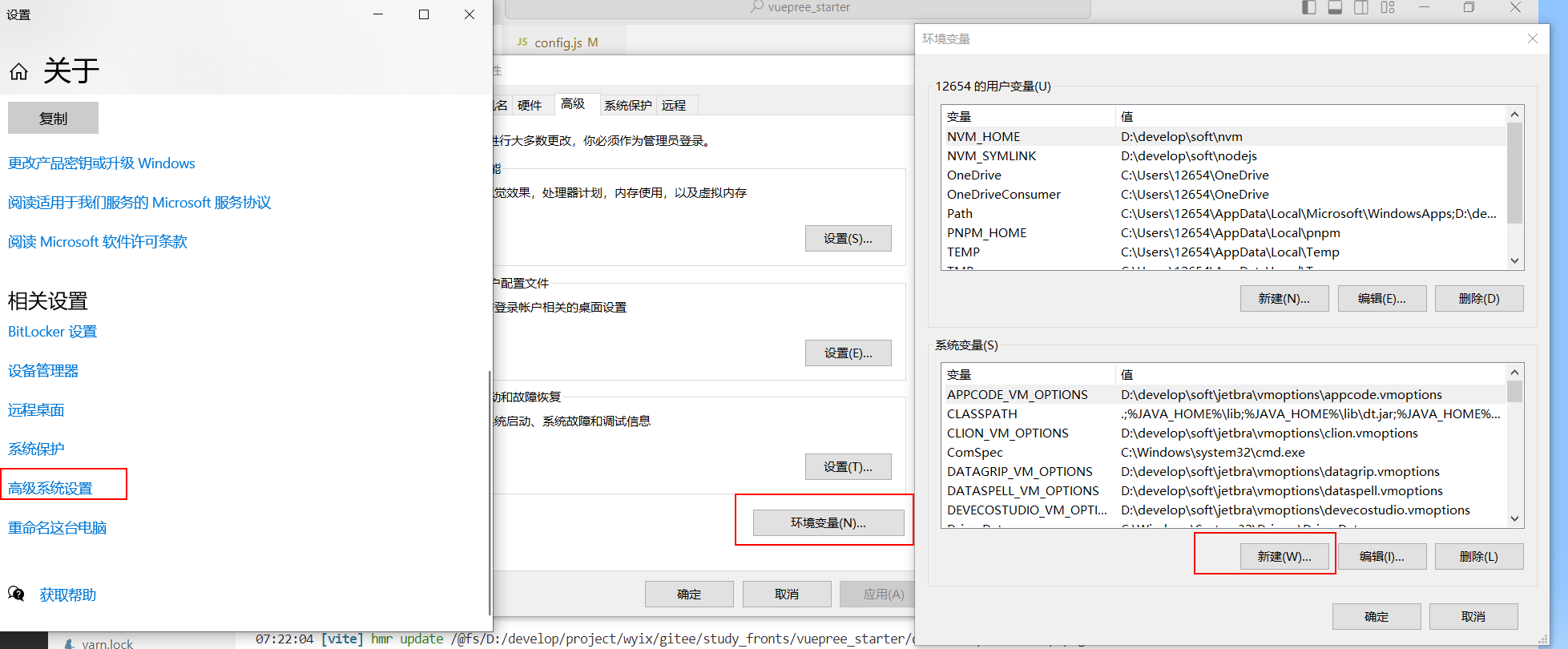Viewport: 1568px width, 649px height.
Task: Open 设备管理器 link
Action: (43, 371)
